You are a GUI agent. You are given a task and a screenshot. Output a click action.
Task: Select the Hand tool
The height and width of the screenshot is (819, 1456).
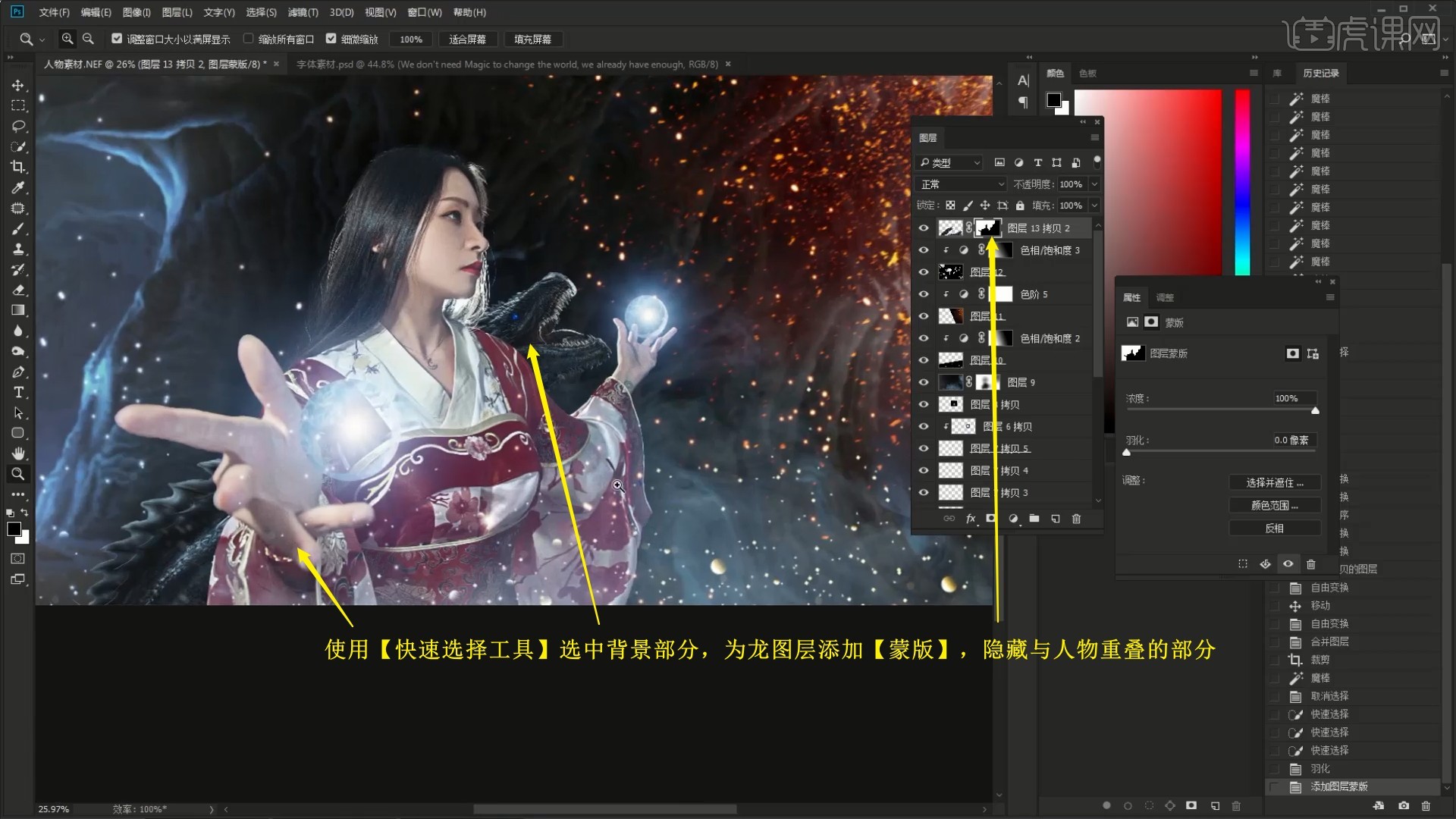point(18,453)
